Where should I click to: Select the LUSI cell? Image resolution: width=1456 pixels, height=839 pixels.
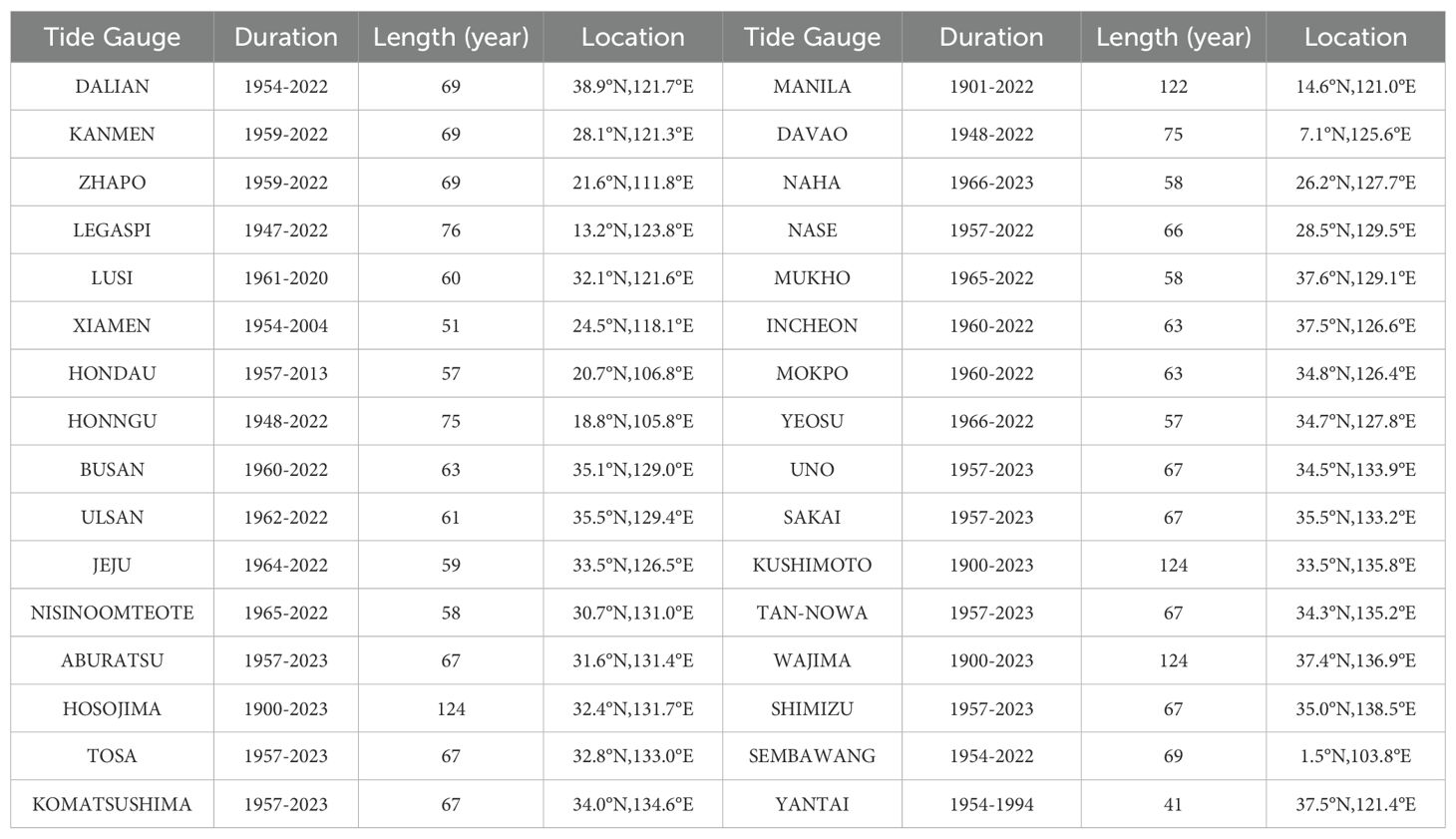click(112, 278)
